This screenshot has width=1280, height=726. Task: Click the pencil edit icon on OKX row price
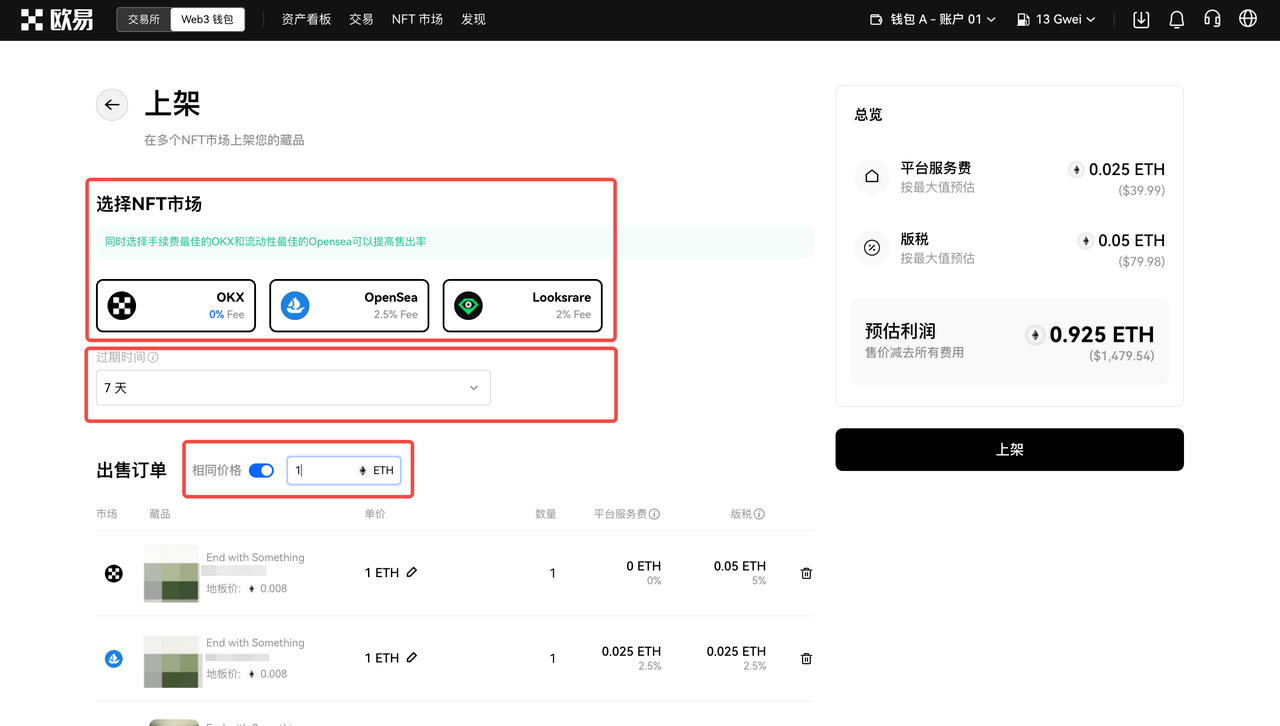[x=412, y=573]
